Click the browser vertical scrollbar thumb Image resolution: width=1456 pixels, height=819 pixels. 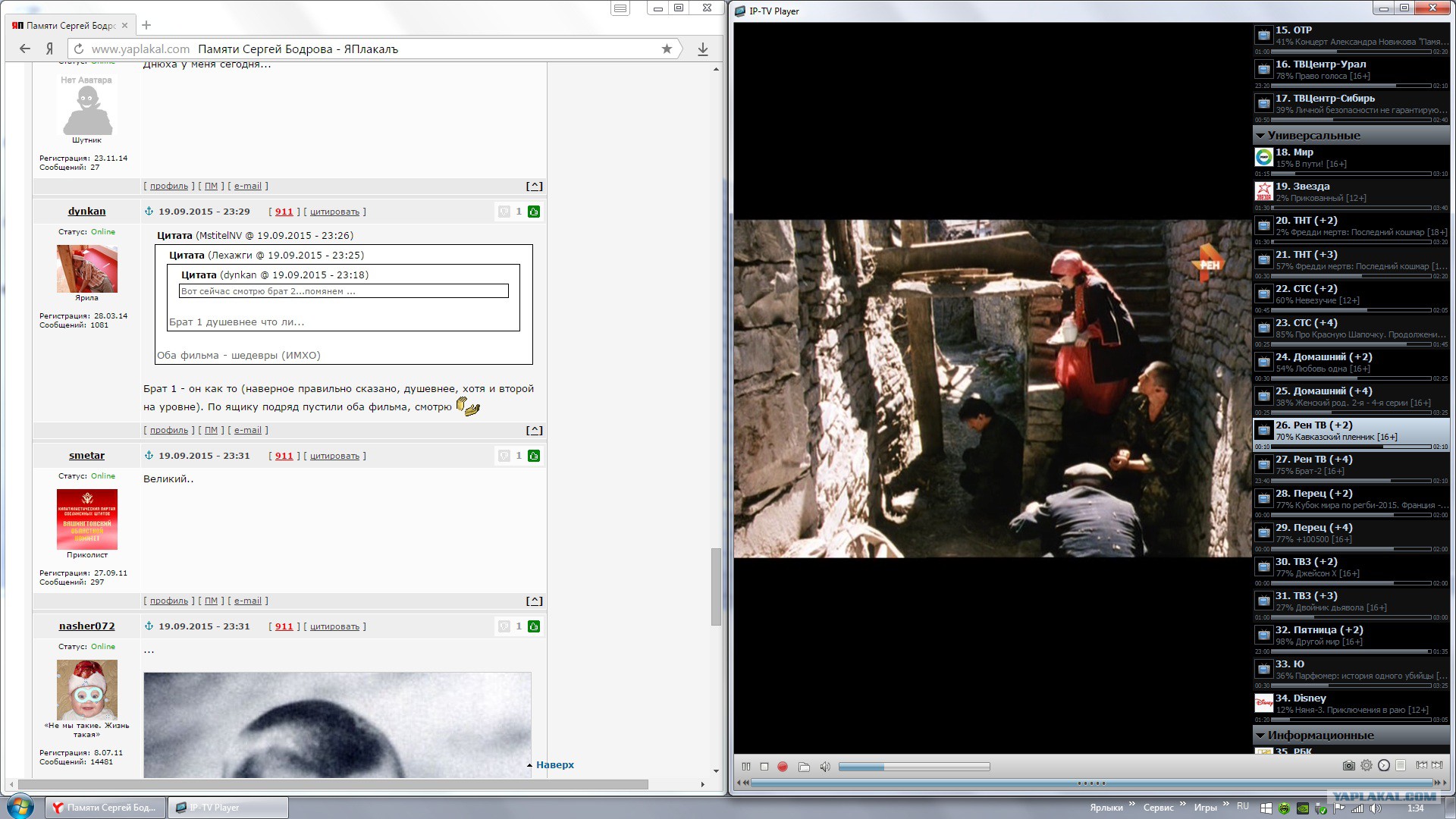point(716,586)
